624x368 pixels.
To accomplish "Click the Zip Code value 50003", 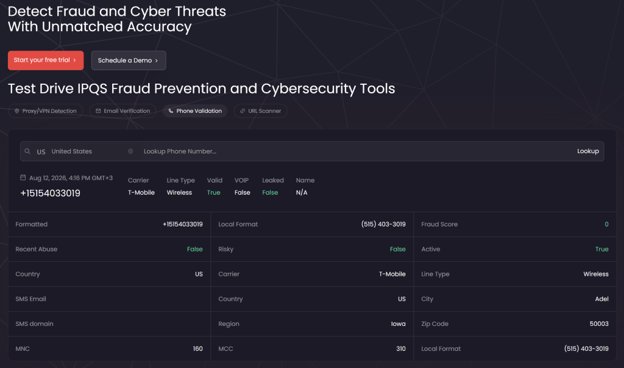I will [599, 324].
